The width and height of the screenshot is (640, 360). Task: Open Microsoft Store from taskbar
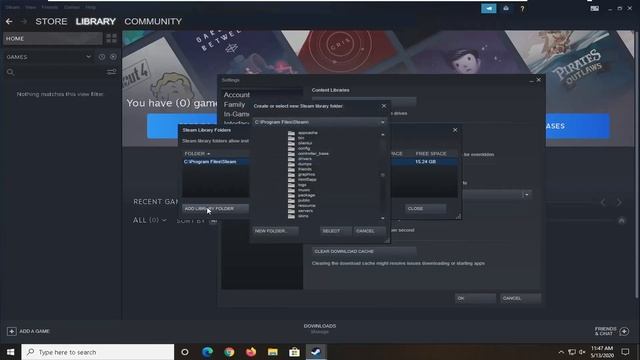point(294,351)
